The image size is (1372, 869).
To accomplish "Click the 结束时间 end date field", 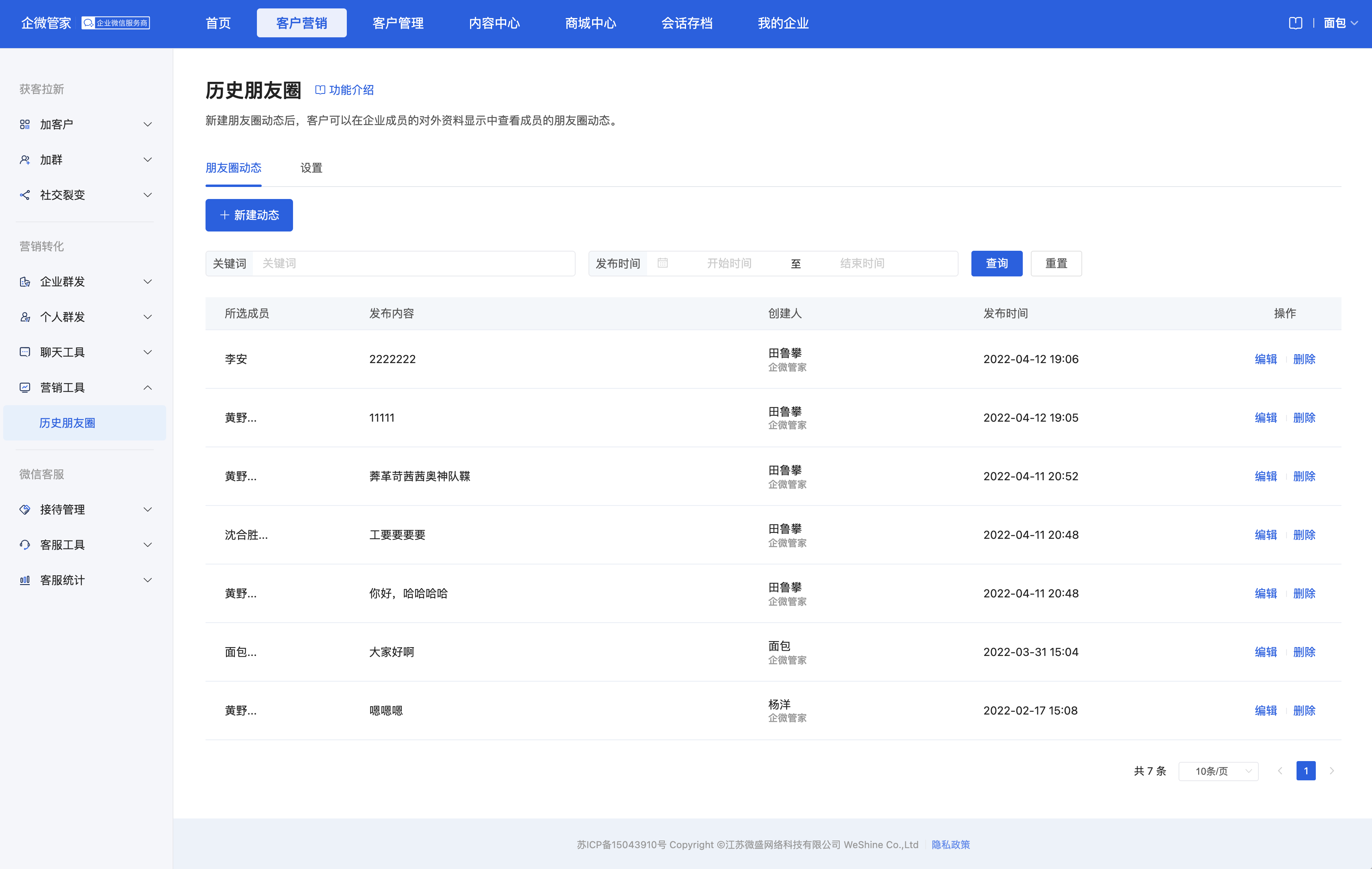I will (862, 263).
